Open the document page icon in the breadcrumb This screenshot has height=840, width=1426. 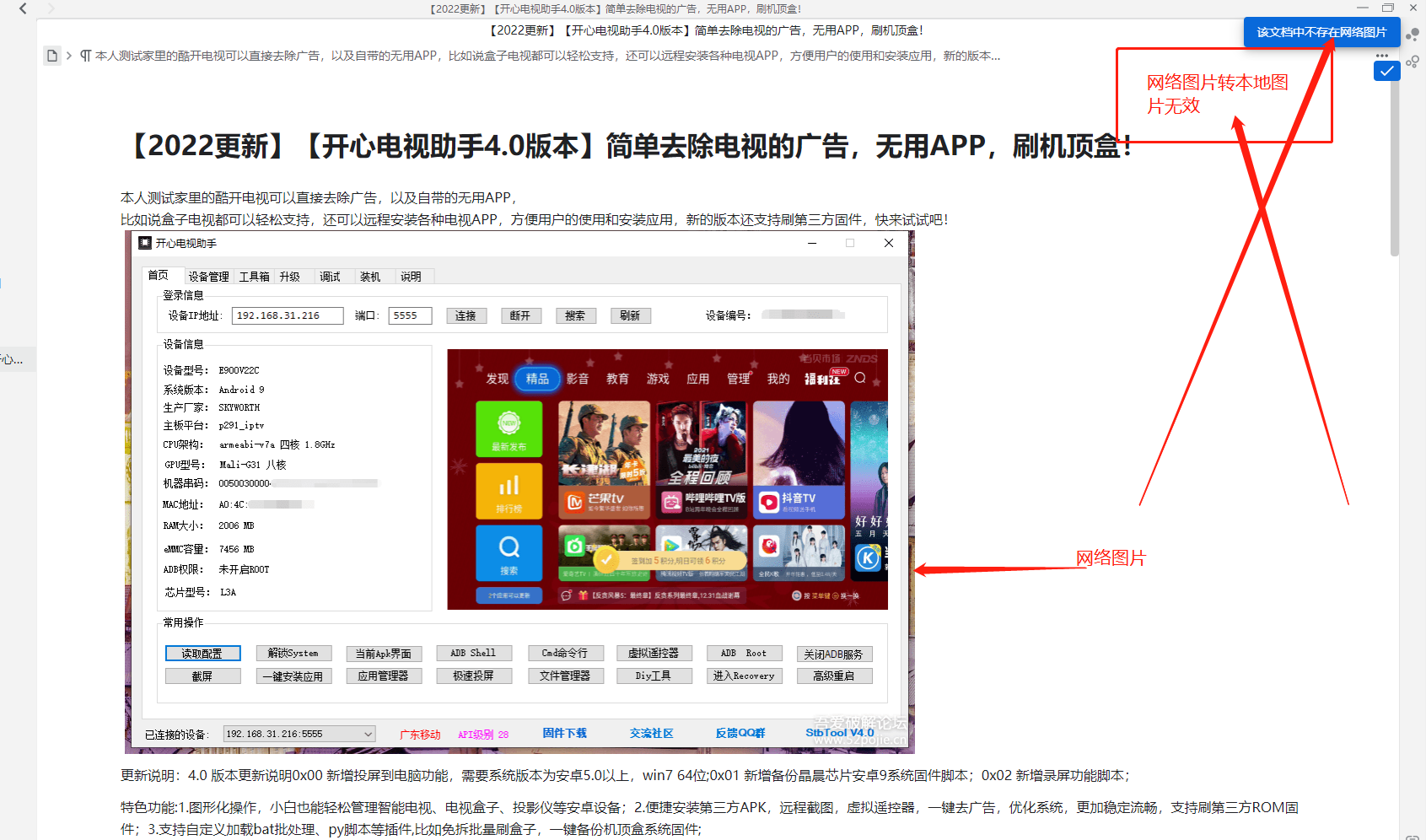52,56
